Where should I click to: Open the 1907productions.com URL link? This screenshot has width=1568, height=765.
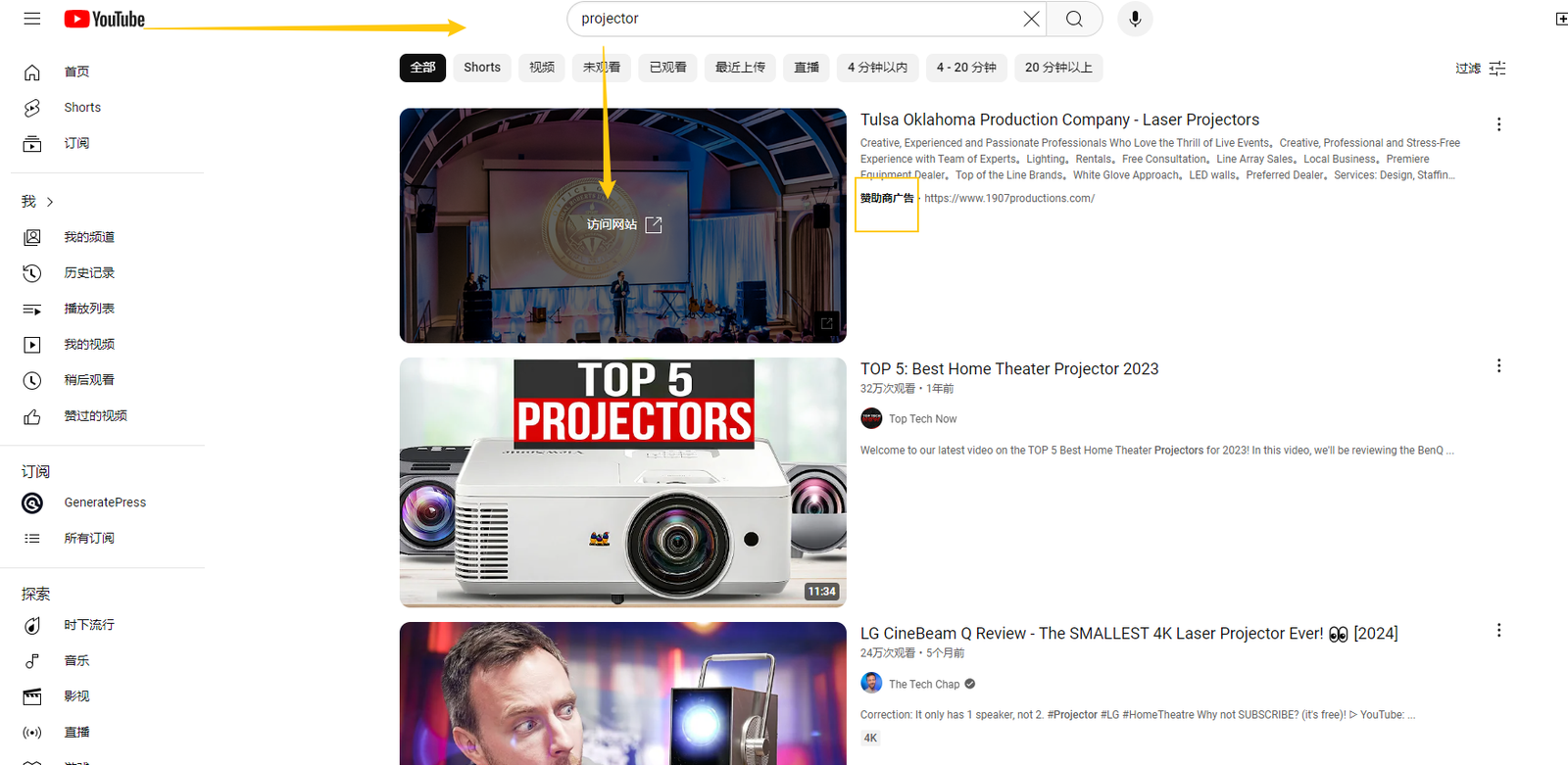[1009, 198]
